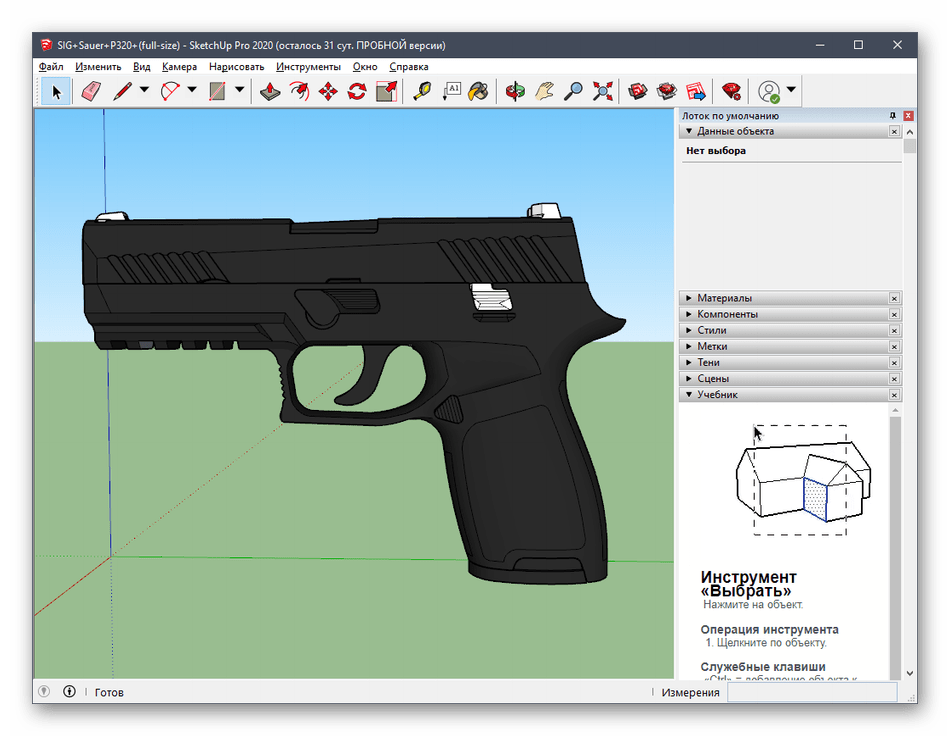Open the Инструменты menu
The width and height of the screenshot is (950, 736).
[x=308, y=67]
